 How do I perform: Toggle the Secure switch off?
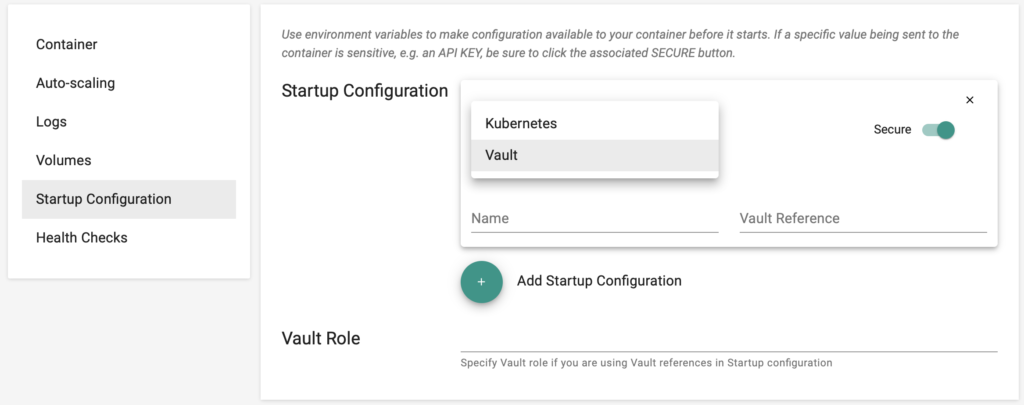pos(939,130)
